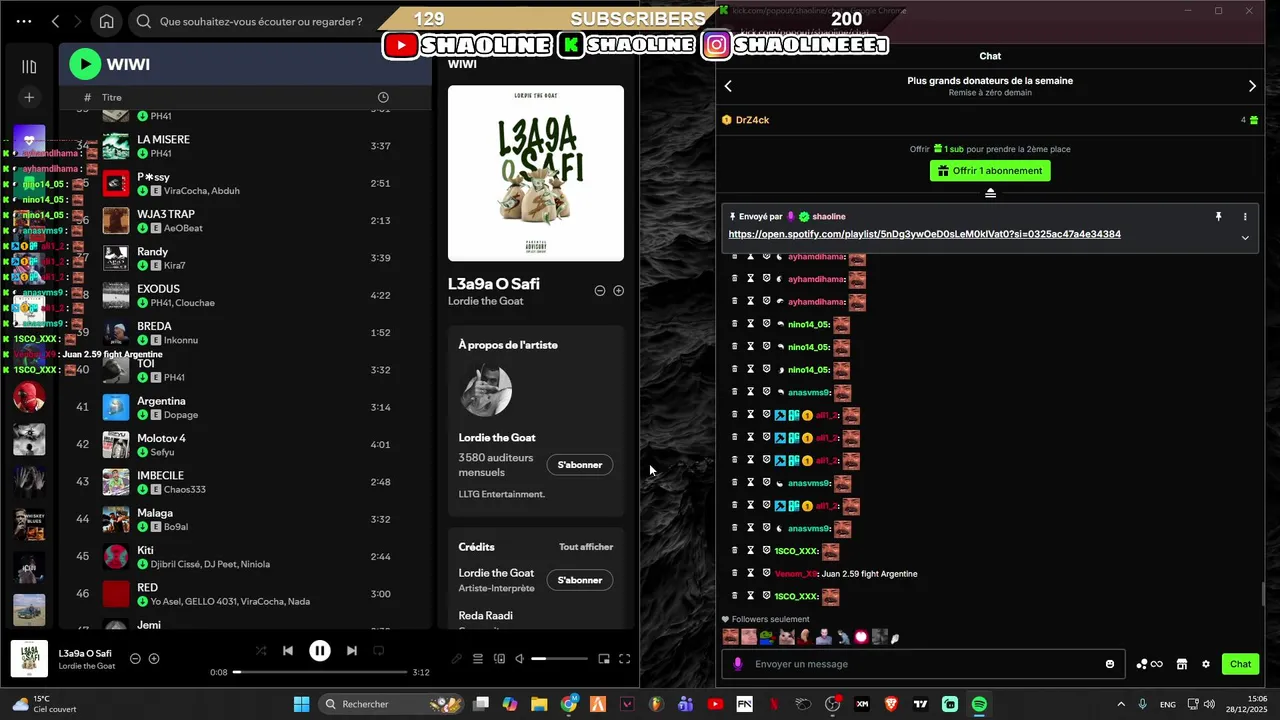Viewport: 1280px width, 720px height.
Task: Select the track IMBECILE by Chaos333
Action: click(245, 482)
